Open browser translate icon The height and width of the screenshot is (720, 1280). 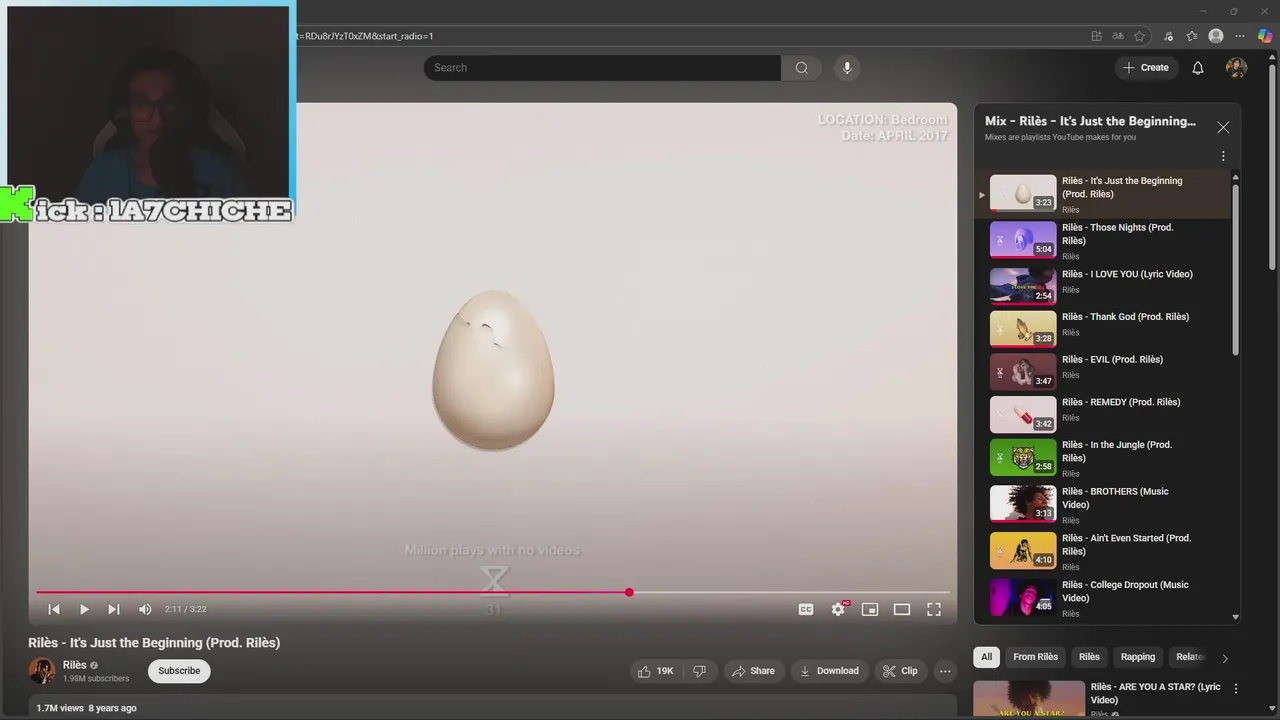[x=1118, y=36]
